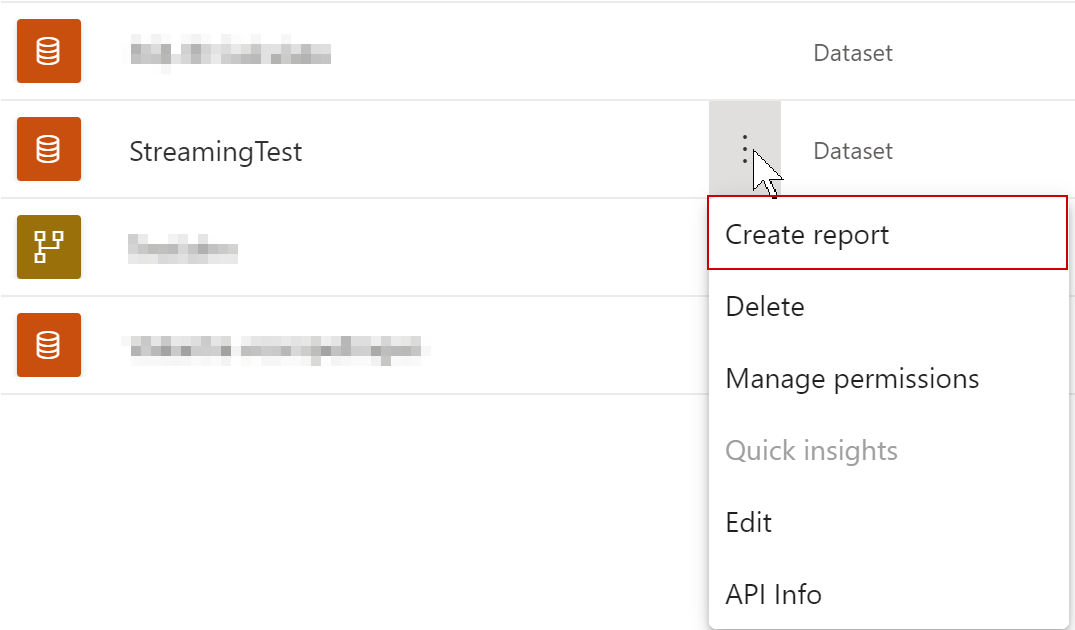The image size is (1075, 630).
Task: Choose Create report from the menu
Action: [x=806, y=233]
